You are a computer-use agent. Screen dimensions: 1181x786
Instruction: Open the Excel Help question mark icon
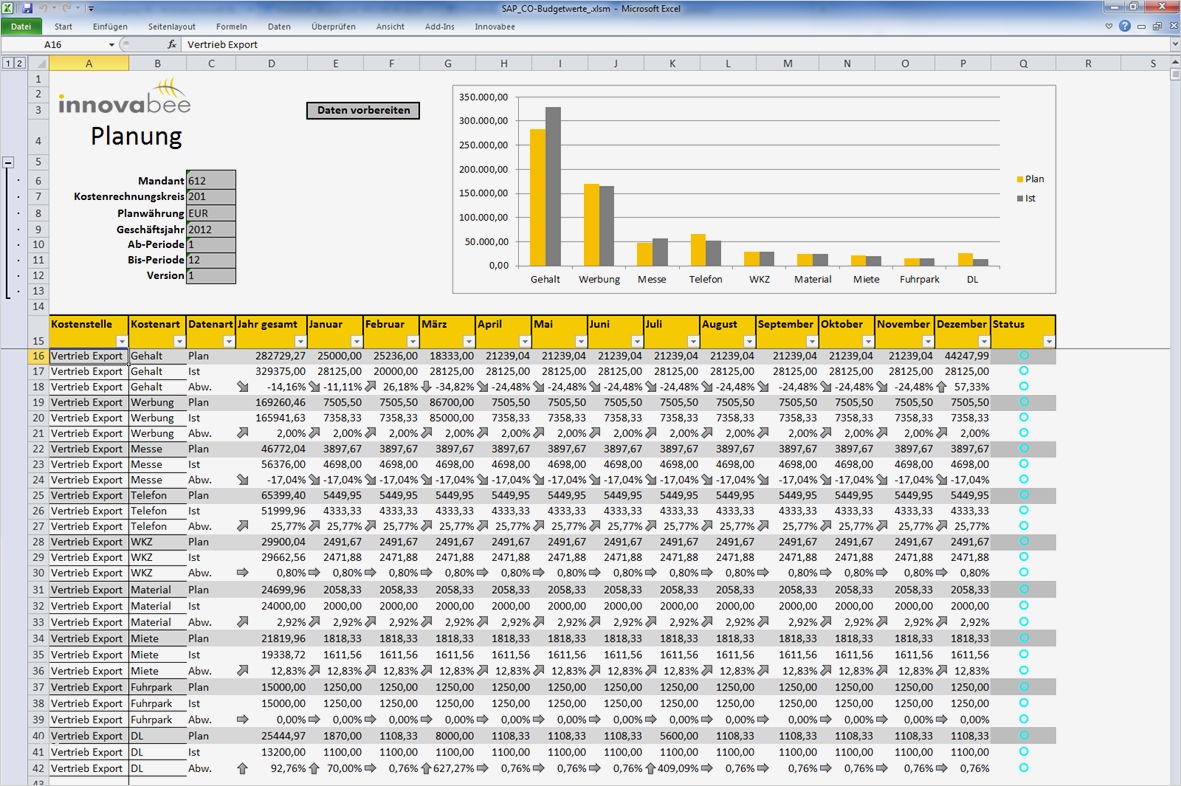[1125, 26]
